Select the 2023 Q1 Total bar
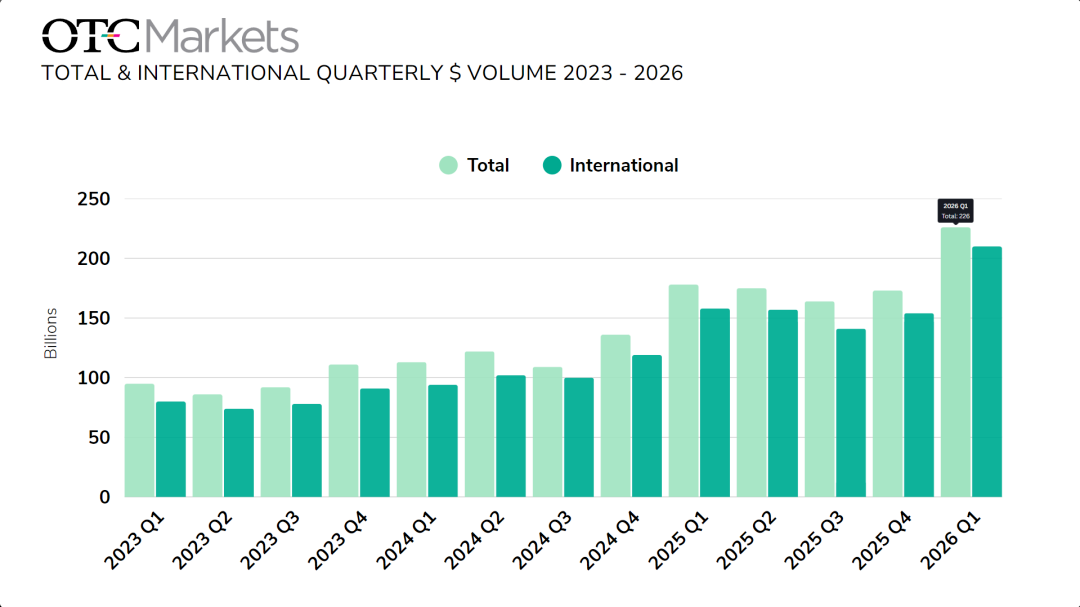1080x607 pixels. (x=139, y=440)
